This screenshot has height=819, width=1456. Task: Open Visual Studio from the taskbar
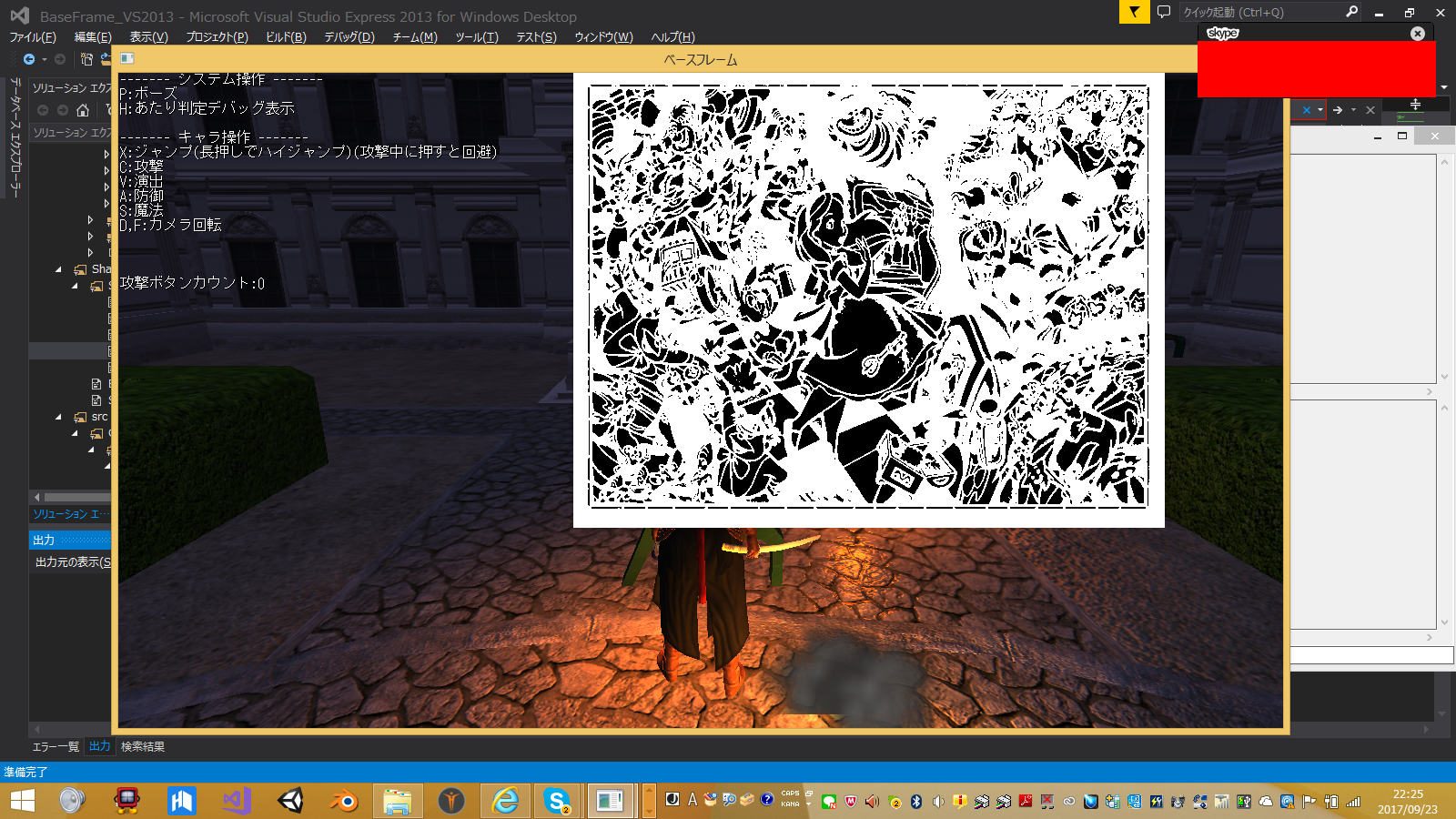(x=236, y=801)
